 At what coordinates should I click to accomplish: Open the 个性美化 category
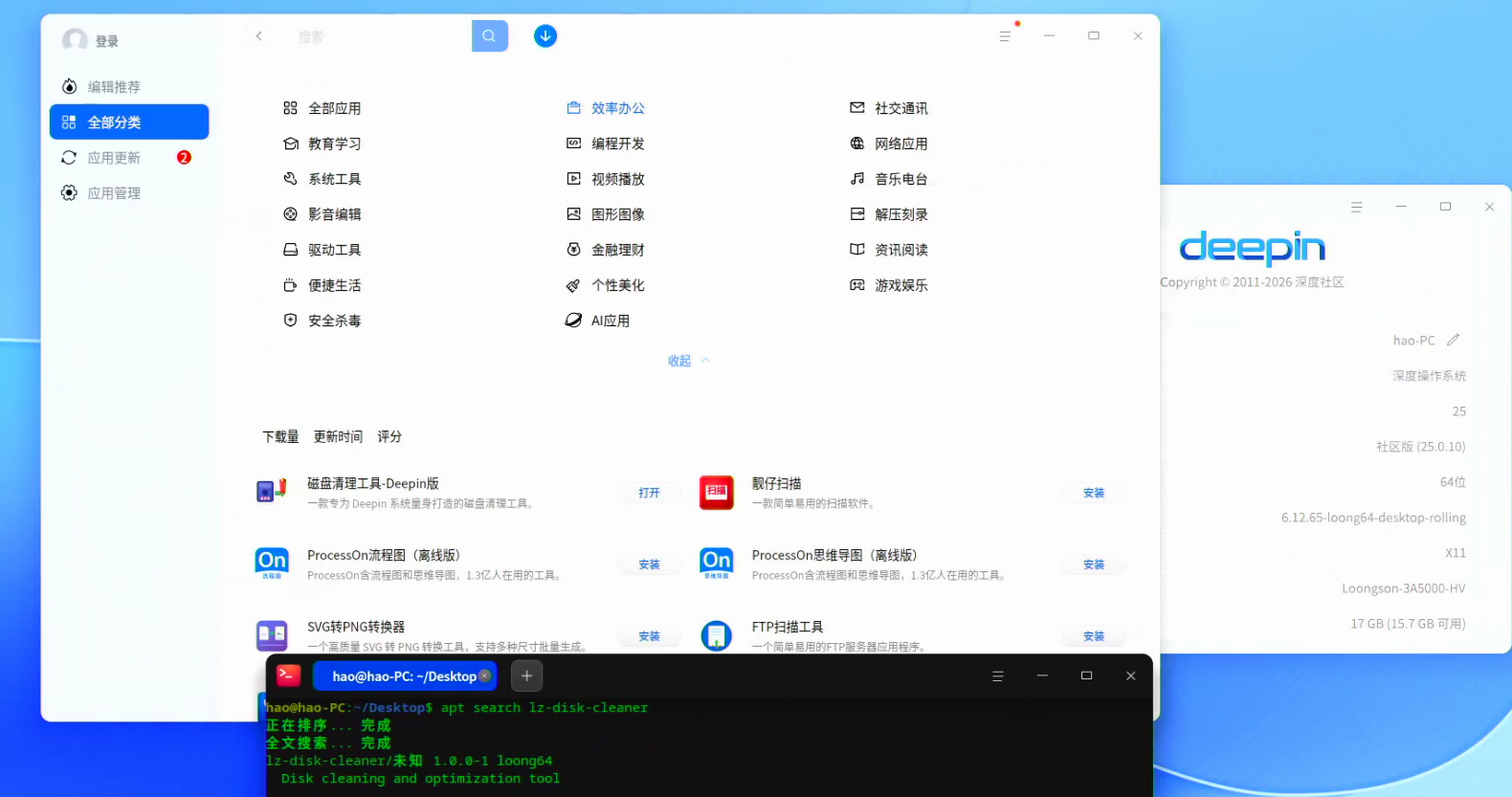coord(606,285)
